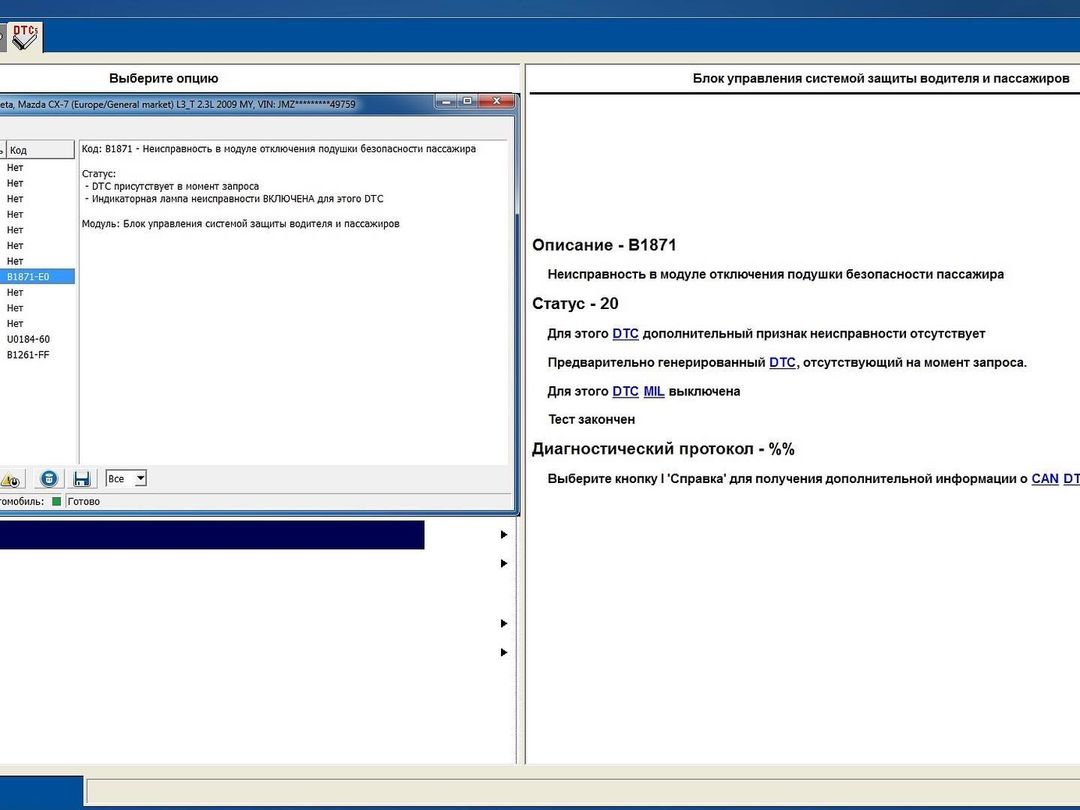This screenshot has width=1080, height=810.
Task: Click the warning triangle with power symbol icon
Action: click(x=10, y=479)
